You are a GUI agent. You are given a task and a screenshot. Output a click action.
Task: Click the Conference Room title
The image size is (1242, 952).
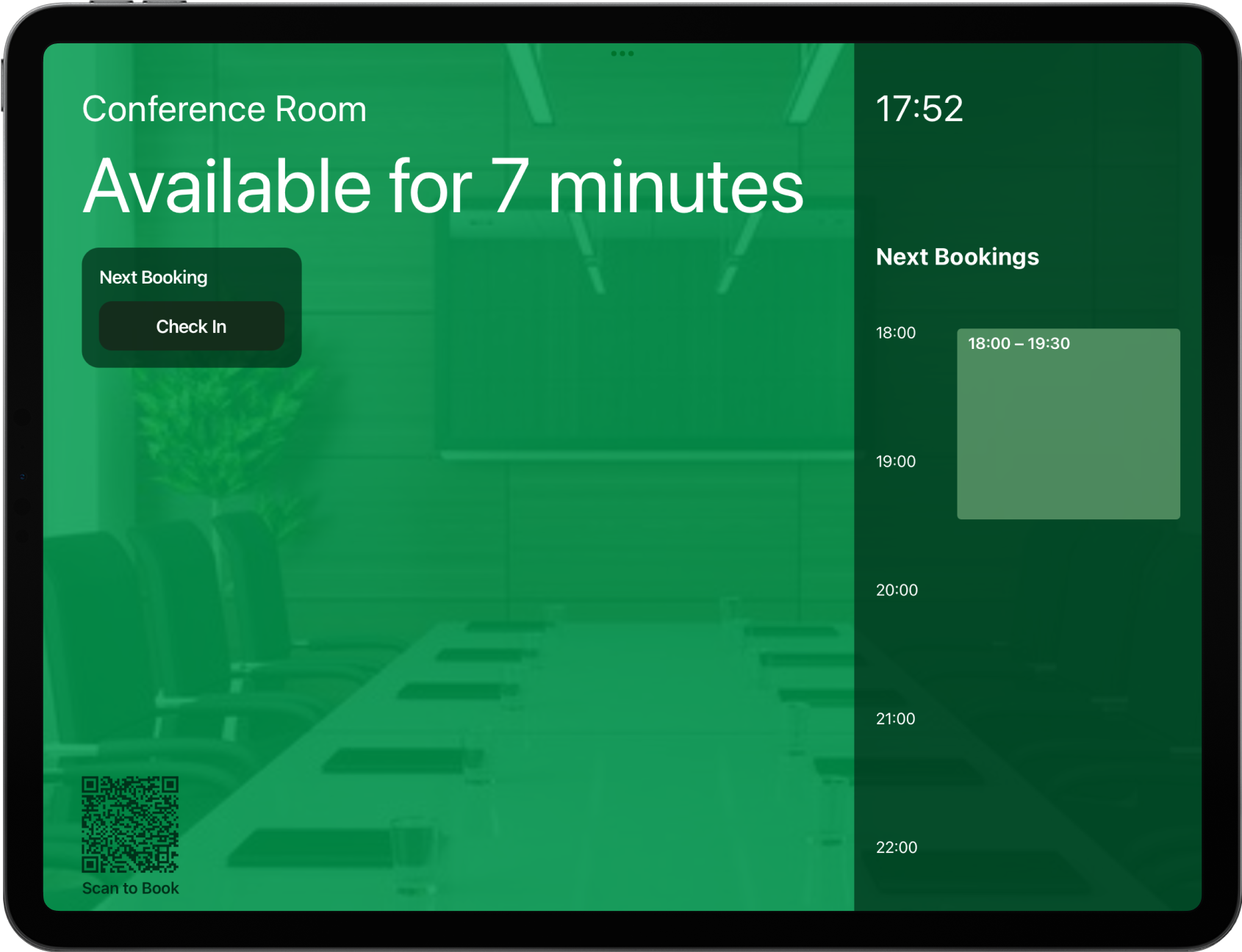[x=224, y=109]
